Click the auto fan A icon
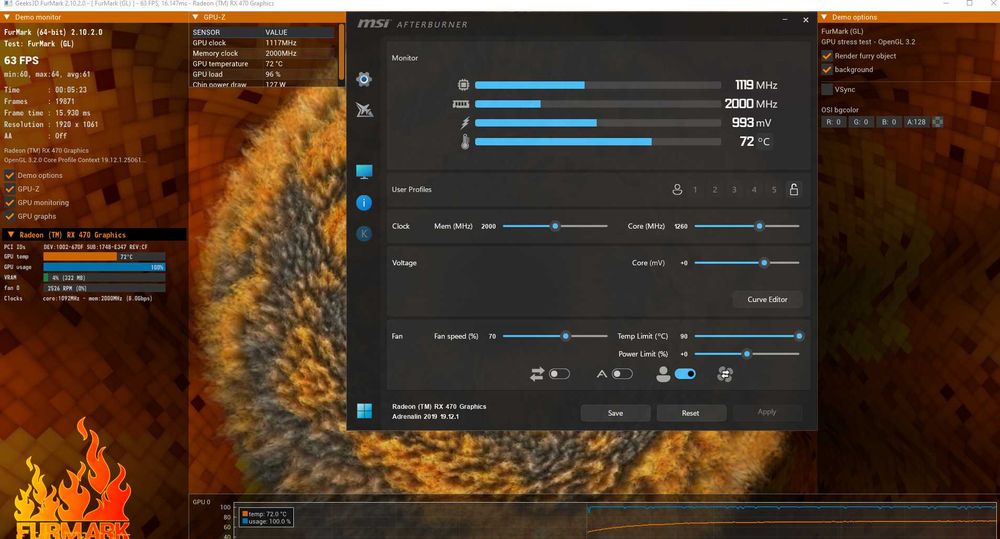The height and width of the screenshot is (539, 1000). coord(601,374)
